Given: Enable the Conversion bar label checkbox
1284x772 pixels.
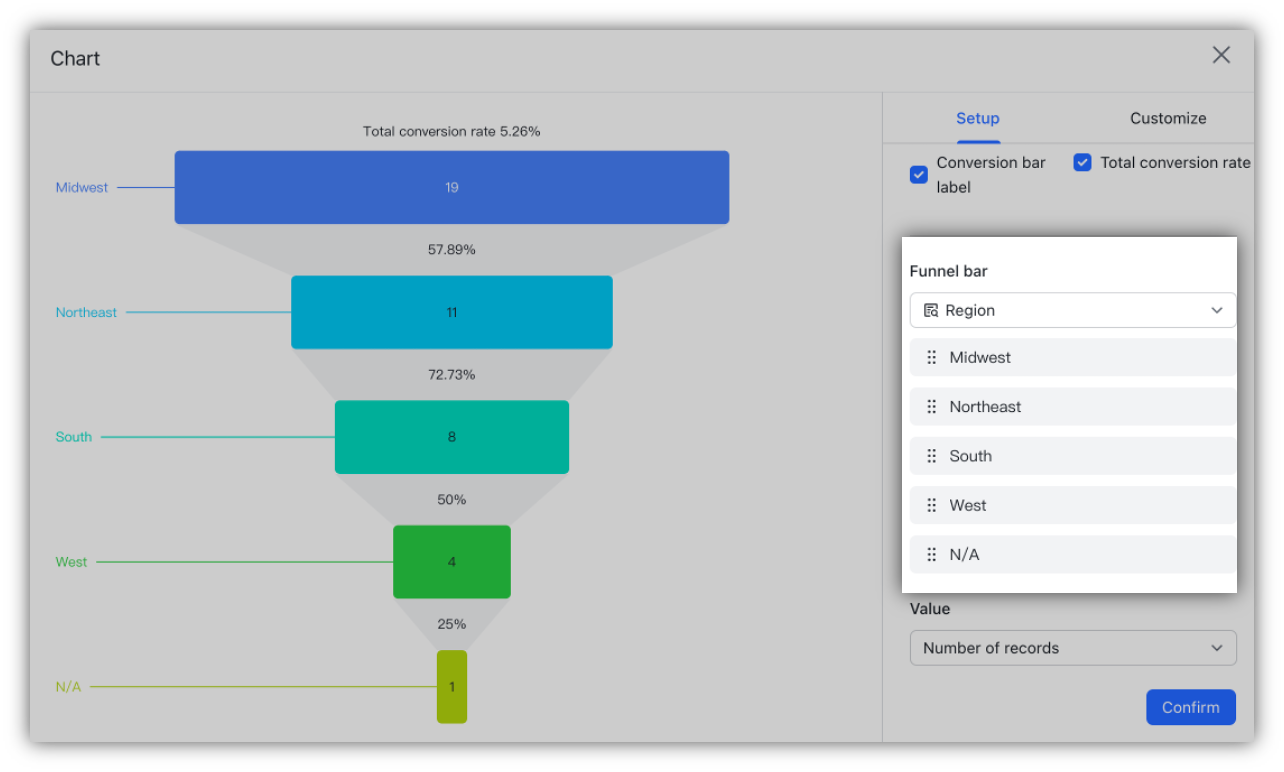Looking at the screenshot, I should pos(918,174).
